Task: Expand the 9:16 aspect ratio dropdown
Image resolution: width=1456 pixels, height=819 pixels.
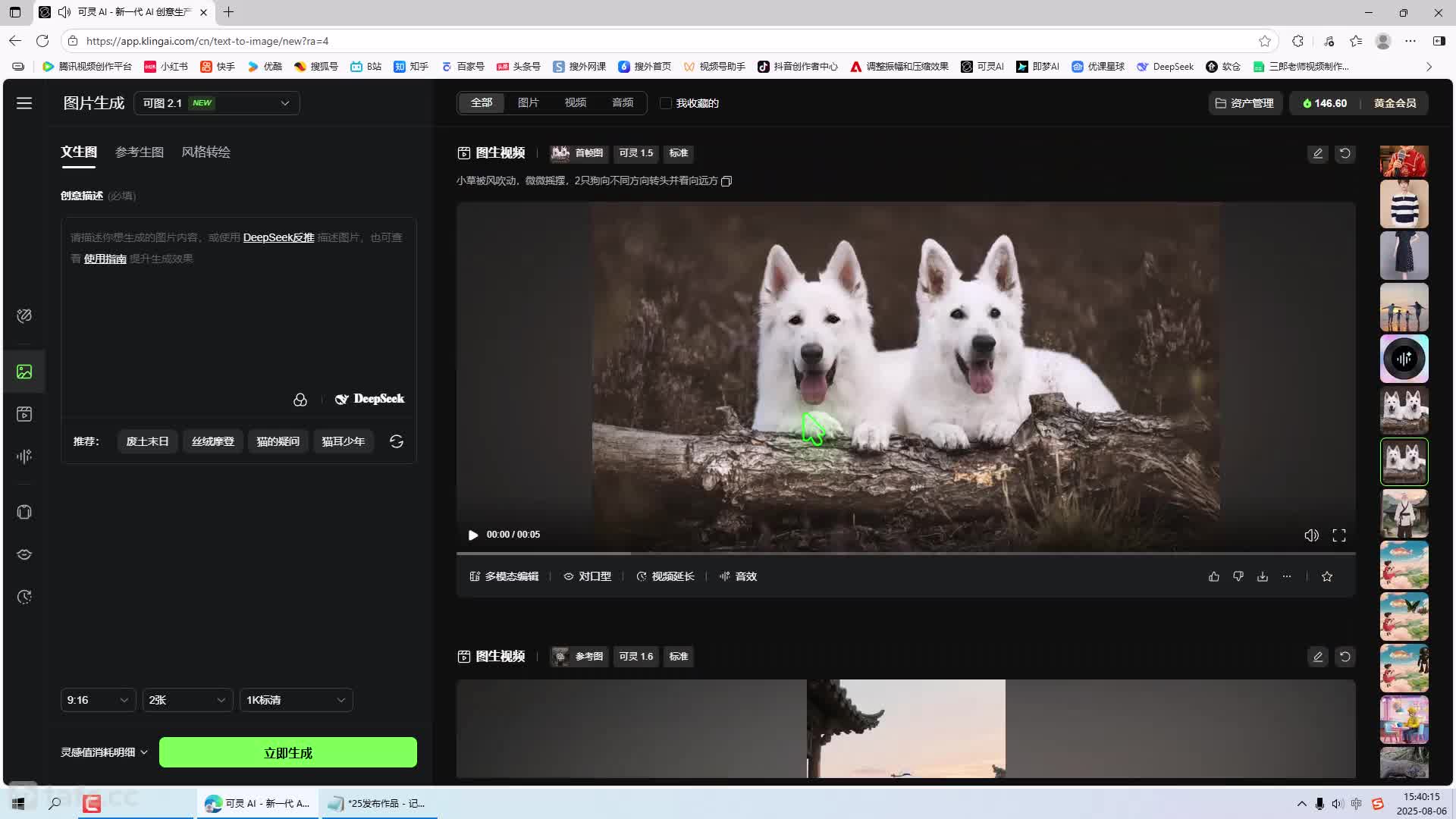Action: (x=98, y=700)
